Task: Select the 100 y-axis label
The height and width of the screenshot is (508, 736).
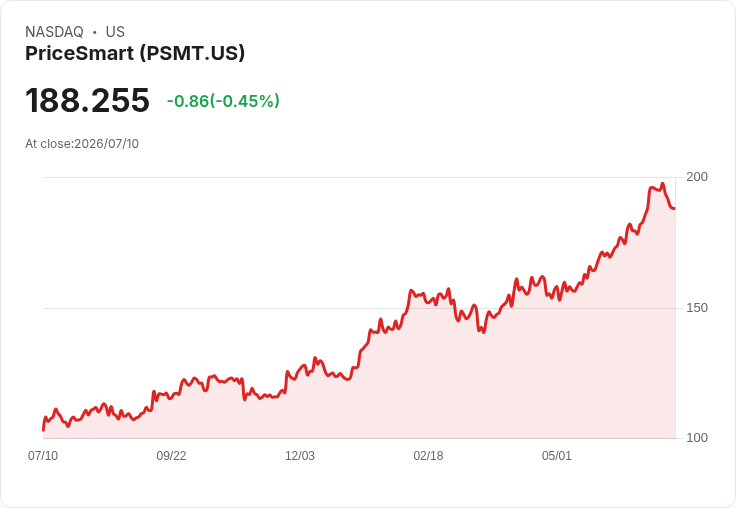Action: coord(697,438)
